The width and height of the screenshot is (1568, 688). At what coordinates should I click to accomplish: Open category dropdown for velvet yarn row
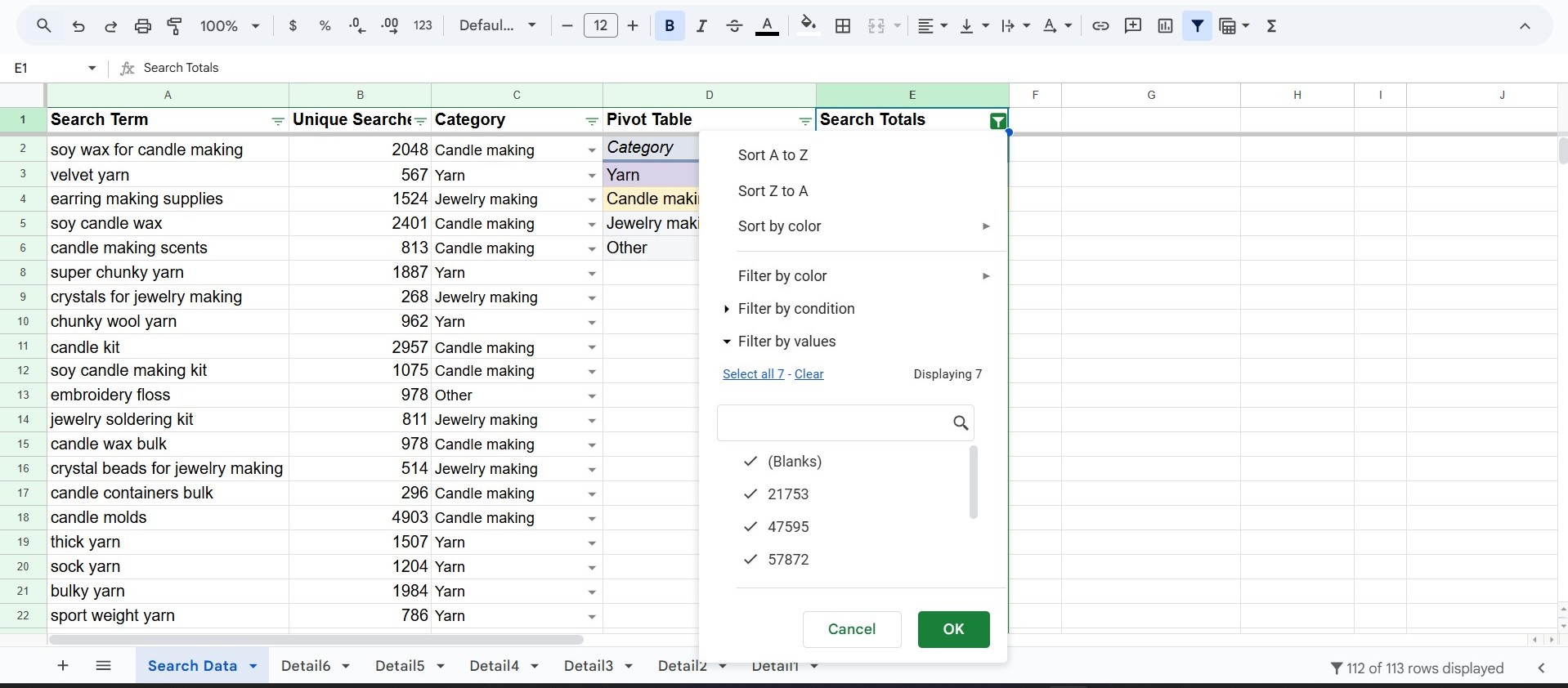pyautogui.click(x=592, y=176)
